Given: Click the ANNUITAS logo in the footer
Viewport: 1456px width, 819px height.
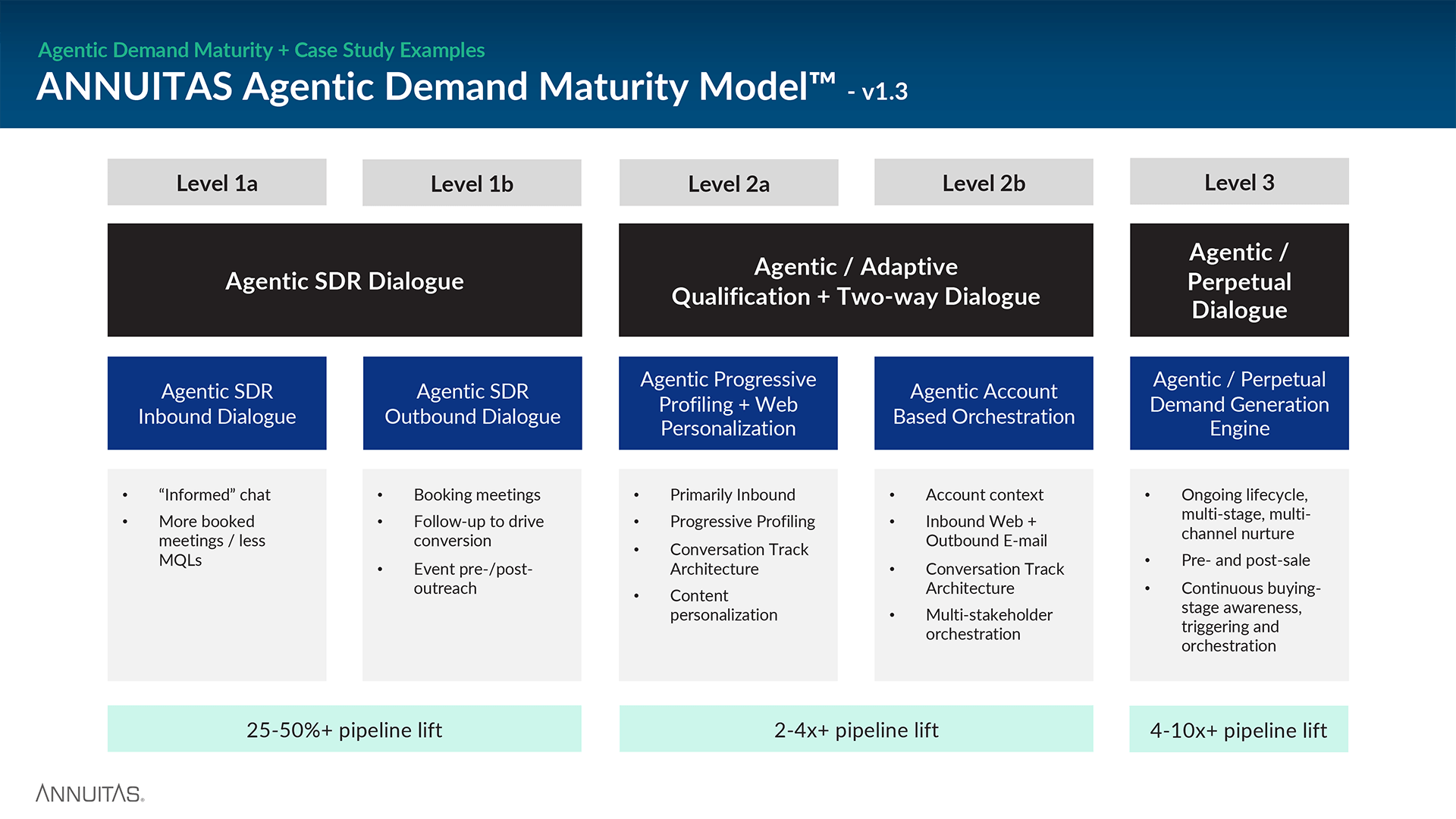Looking at the screenshot, I should click(x=89, y=793).
